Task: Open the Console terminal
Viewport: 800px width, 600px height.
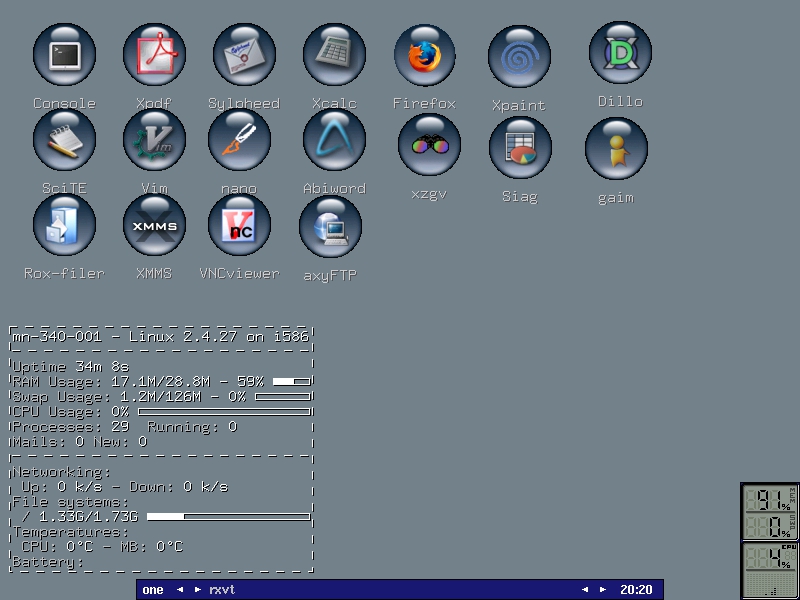Action: pyautogui.click(x=64, y=55)
